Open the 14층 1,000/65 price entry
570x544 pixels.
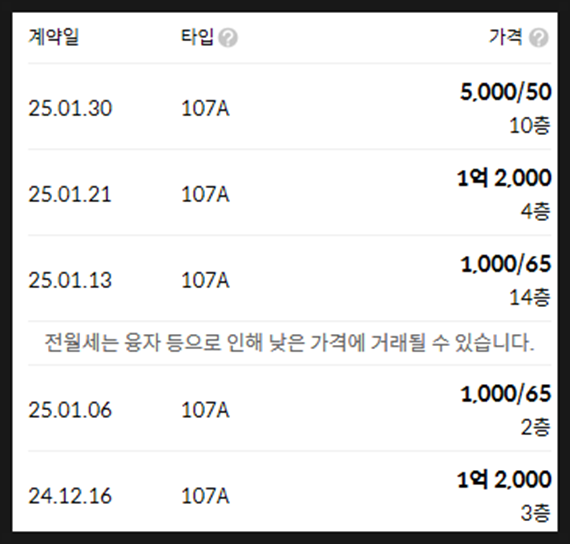click(x=506, y=264)
